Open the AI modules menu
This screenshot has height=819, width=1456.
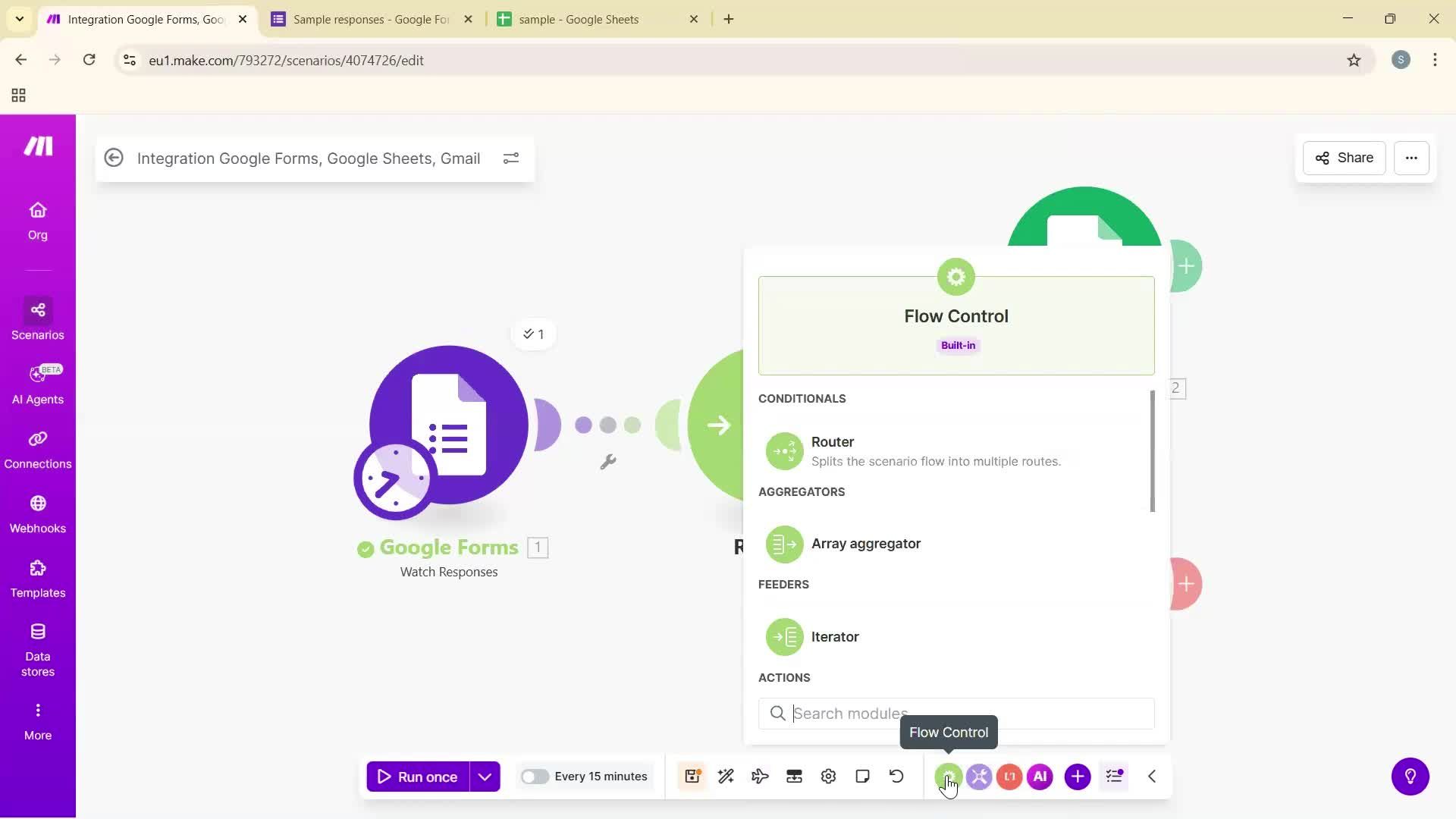pyautogui.click(x=1040, y=776)
